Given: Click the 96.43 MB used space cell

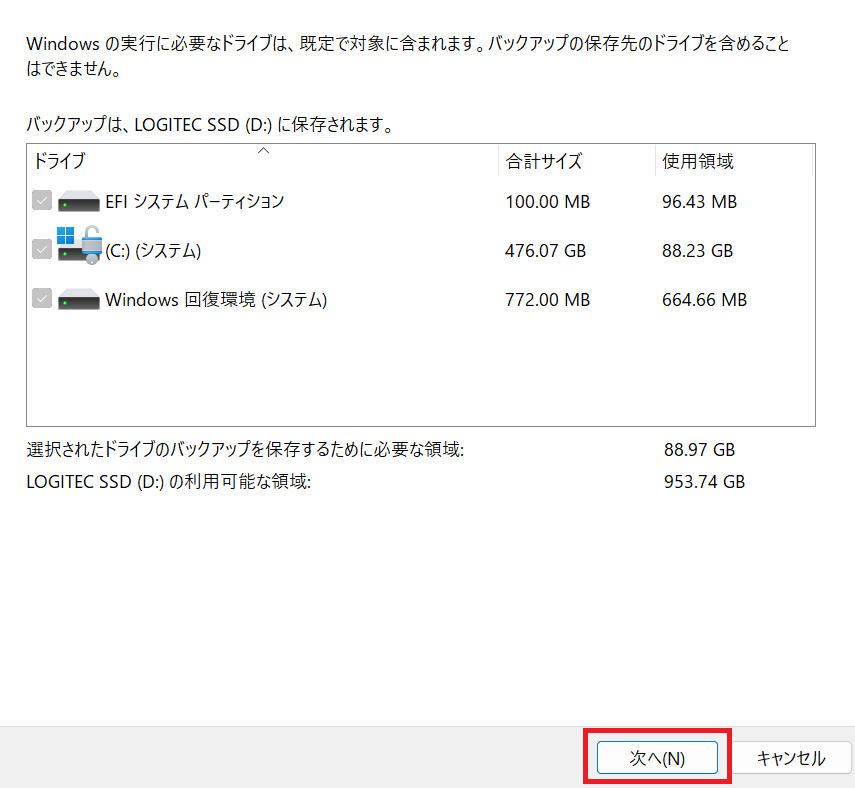Looking at the screenshot, I should (699, 202).
